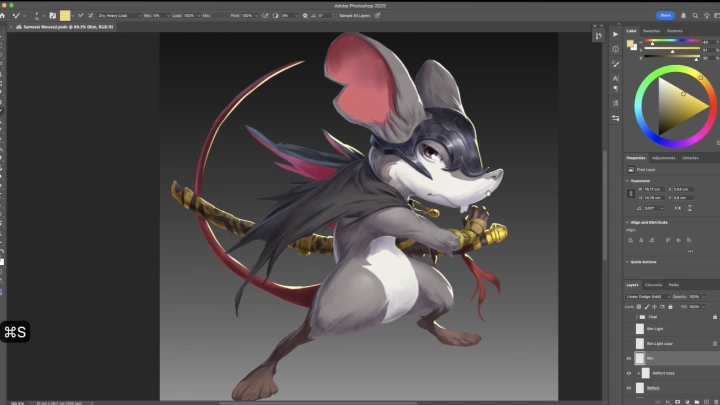
Task: Switch to the Swatches tab
Action: (x=651, y=31)
